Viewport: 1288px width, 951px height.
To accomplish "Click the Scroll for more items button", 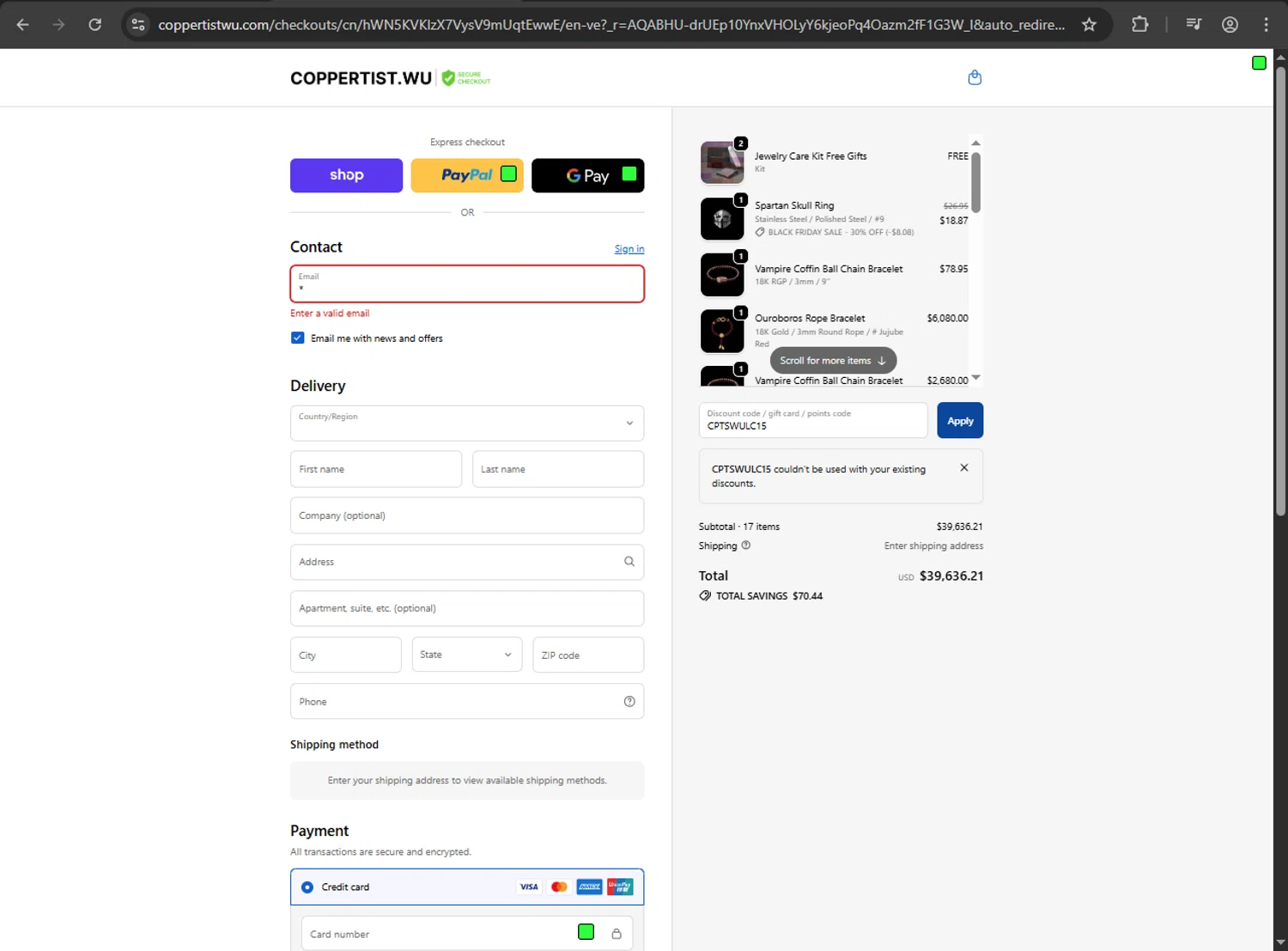I will click(833, 361).
